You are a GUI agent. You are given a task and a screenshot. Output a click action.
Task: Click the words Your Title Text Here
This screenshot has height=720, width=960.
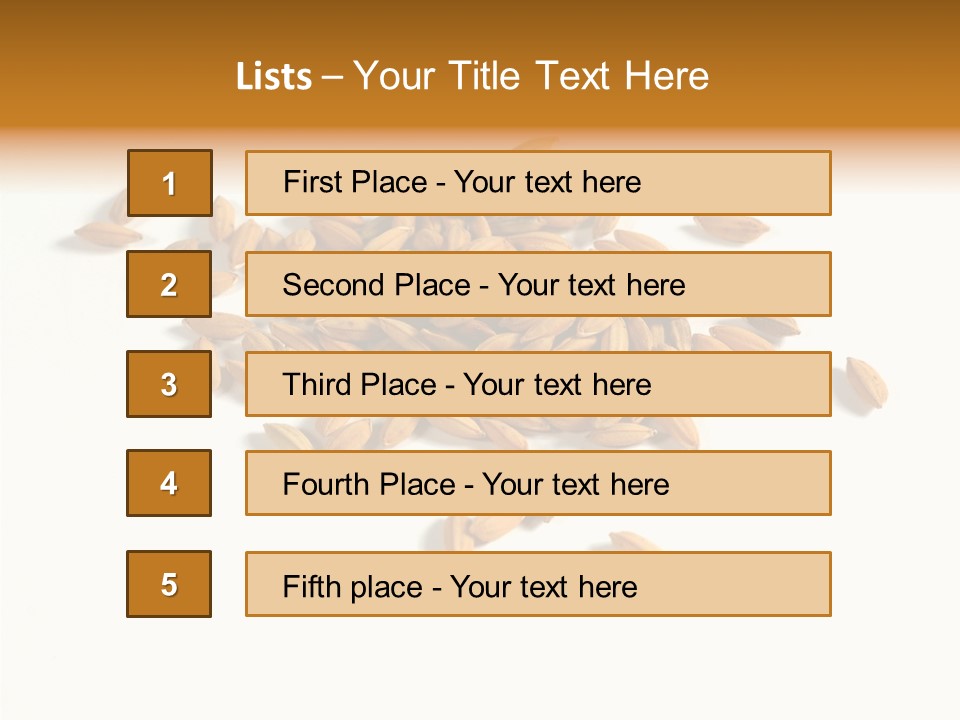(531, 76)
